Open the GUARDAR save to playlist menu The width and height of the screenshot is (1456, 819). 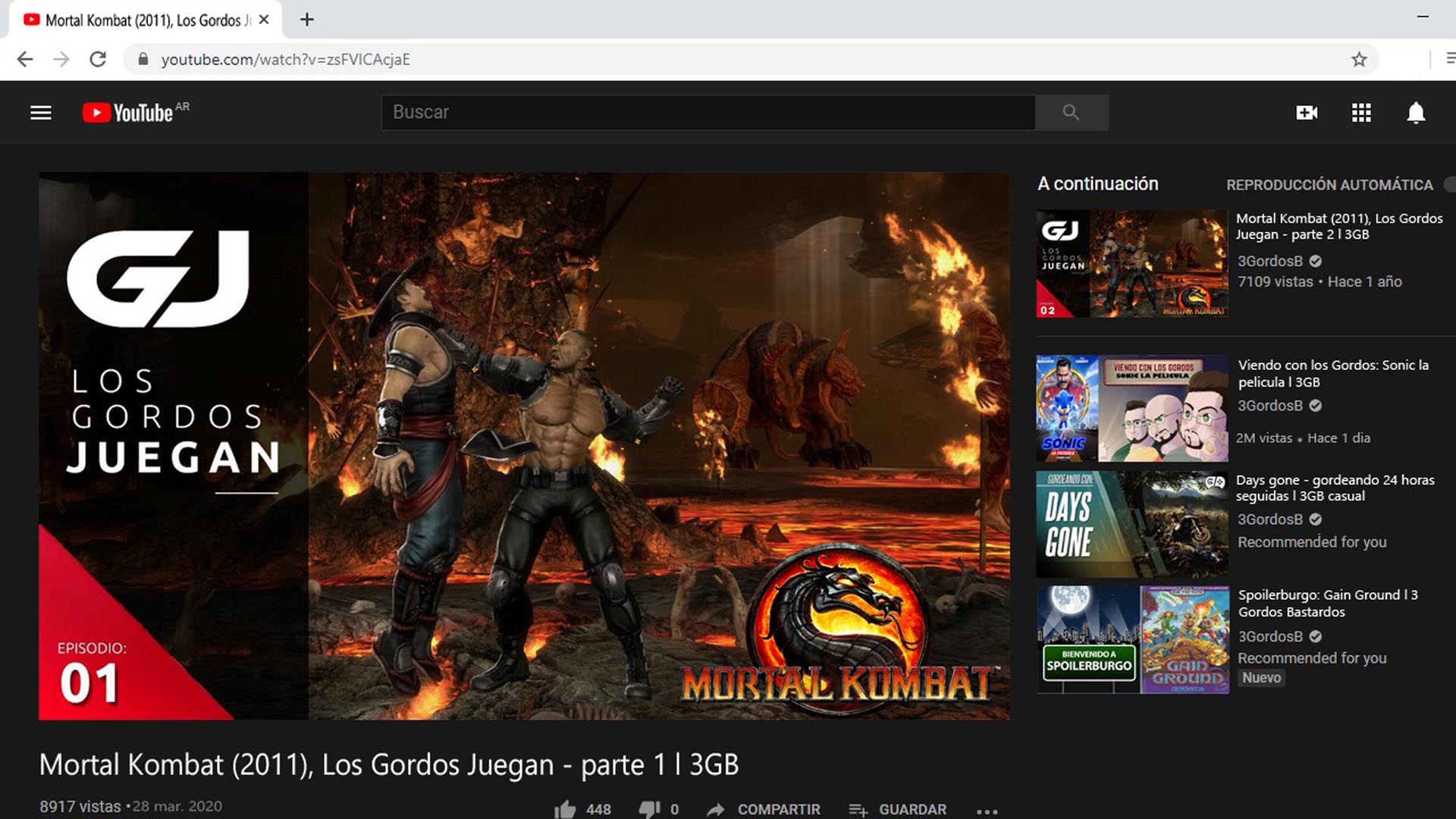pyautogui.click(x=898, y=809)
